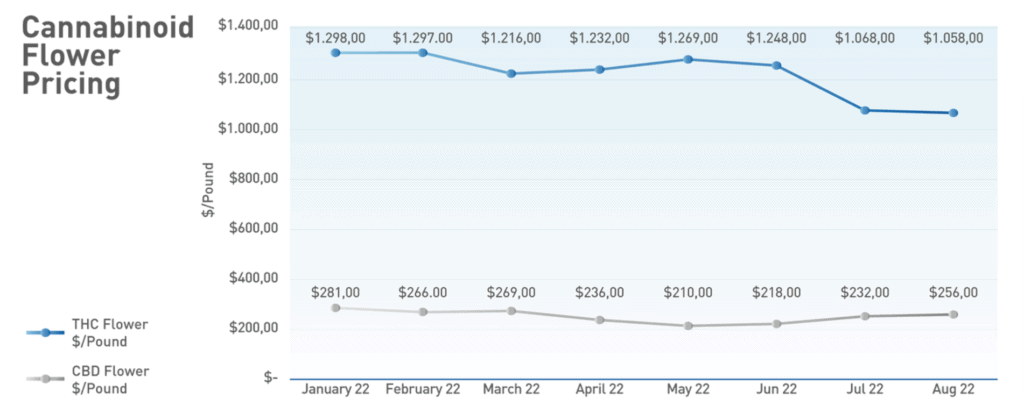This screenshot has height=413, width=1024.
Task: Select the THC Flower Aug 22 marker
Action: (x=954, y=113)
